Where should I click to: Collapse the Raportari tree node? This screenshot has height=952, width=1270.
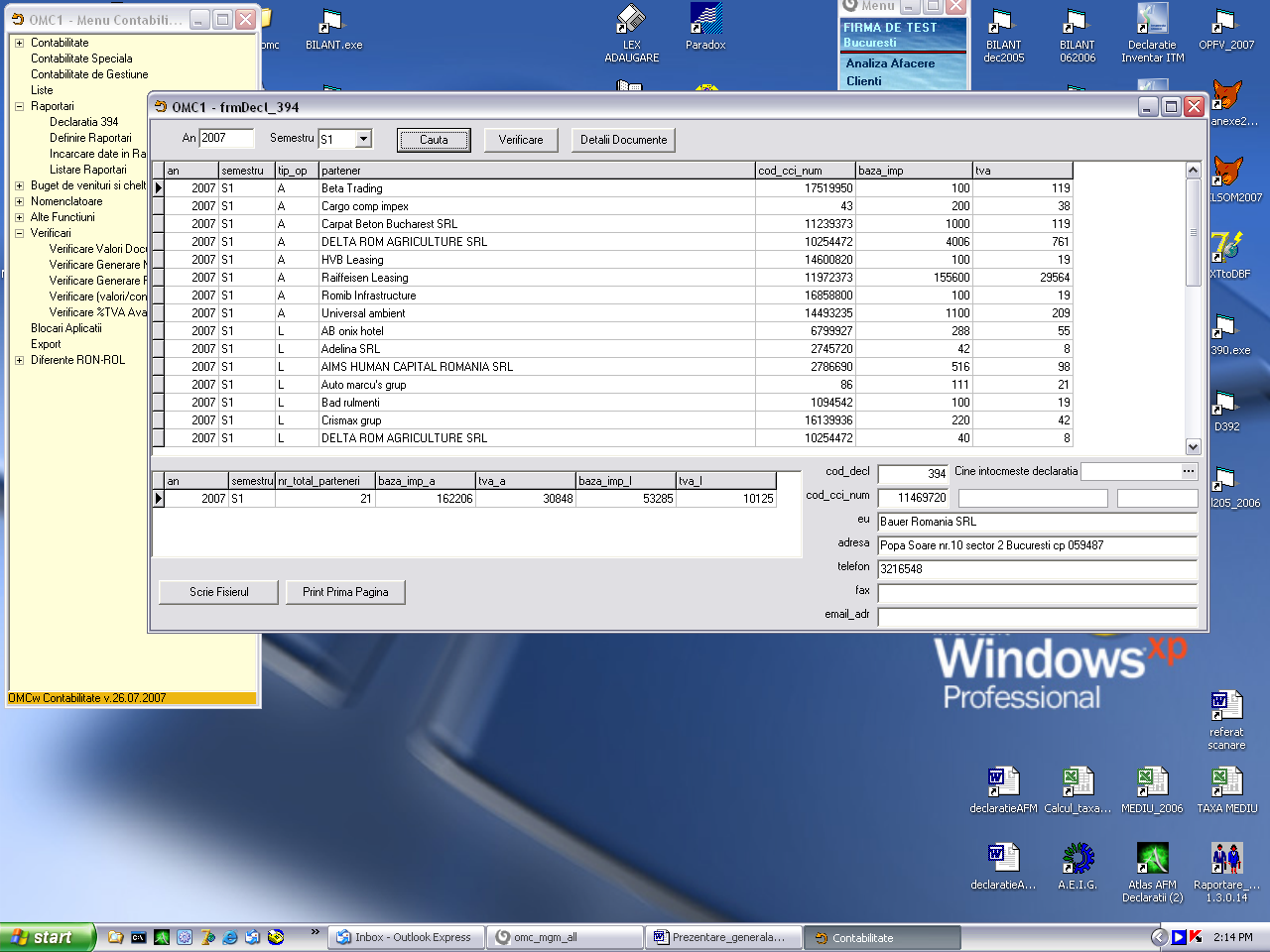pyautogui.click(x=19, y=106)
